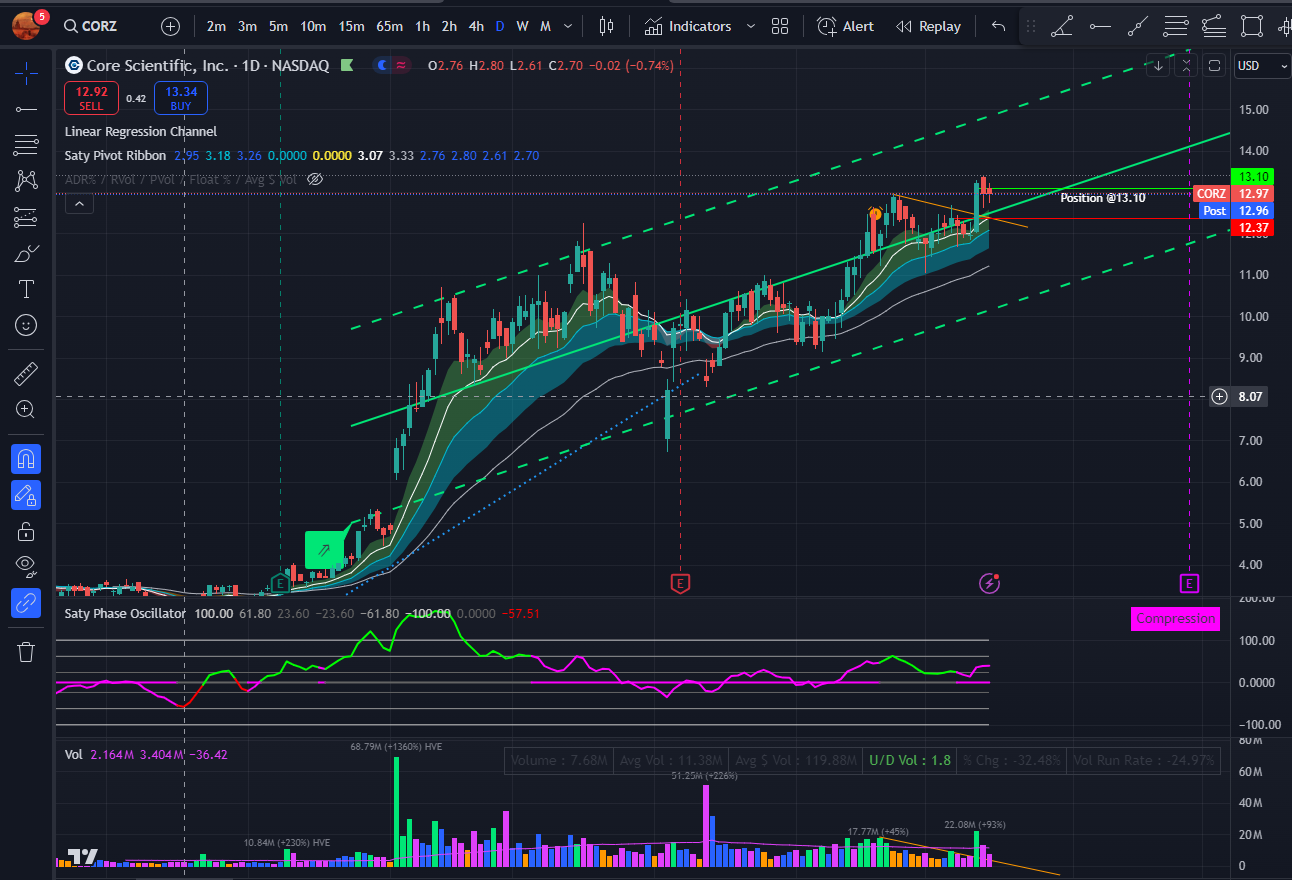This screenshot has width=1292, height=880.
Task: Switch chart timeframe to Weekly
Action: 522,26
